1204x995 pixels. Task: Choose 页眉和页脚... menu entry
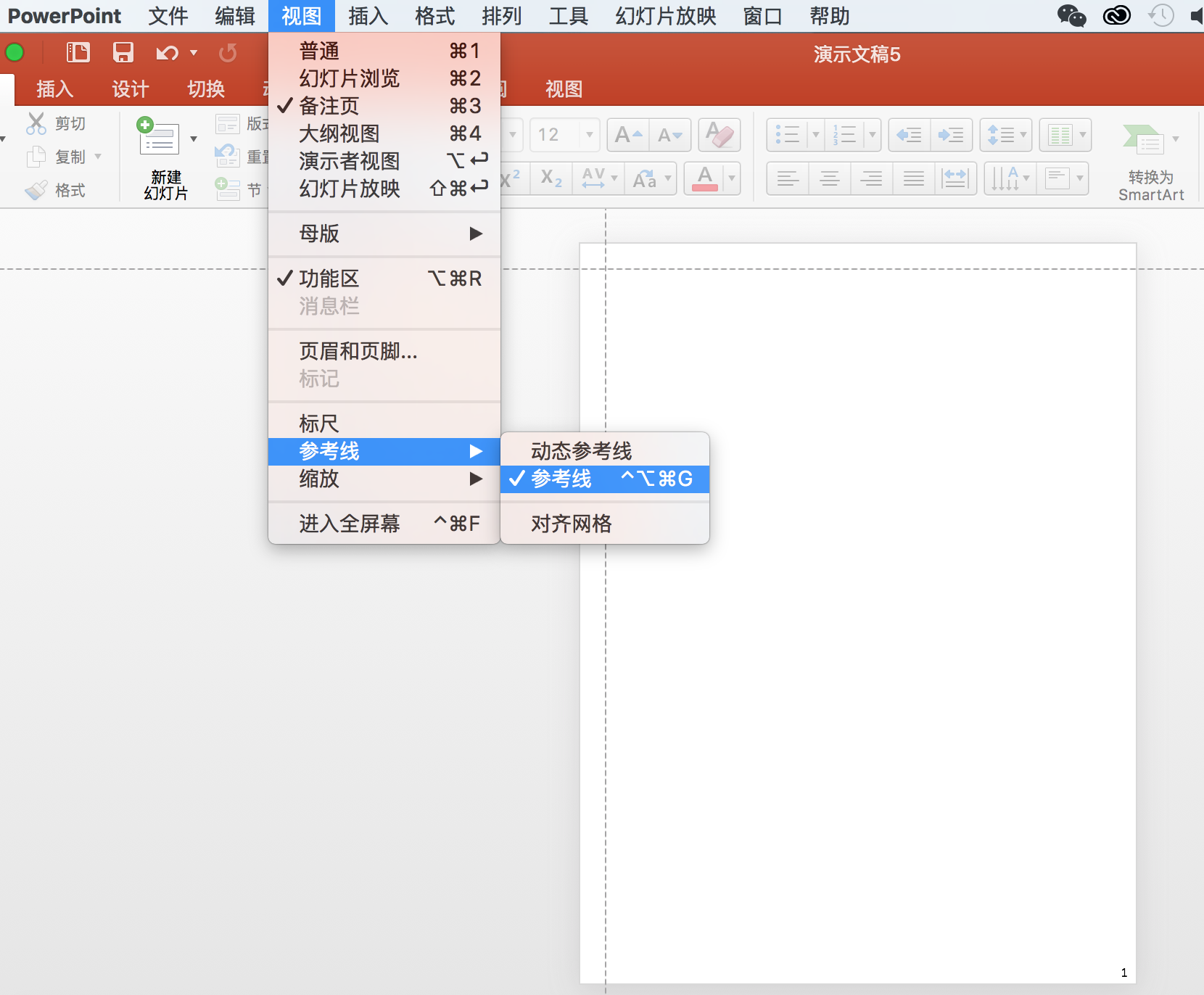384,351
